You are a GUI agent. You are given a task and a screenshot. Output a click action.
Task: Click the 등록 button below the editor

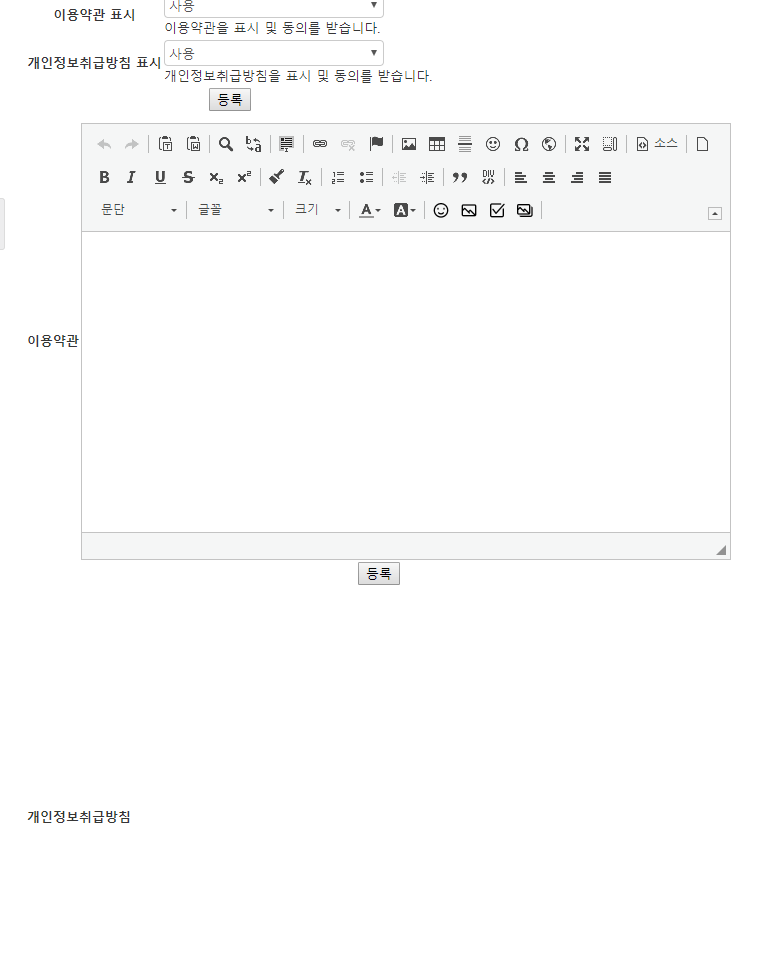[x=379, y=573]
